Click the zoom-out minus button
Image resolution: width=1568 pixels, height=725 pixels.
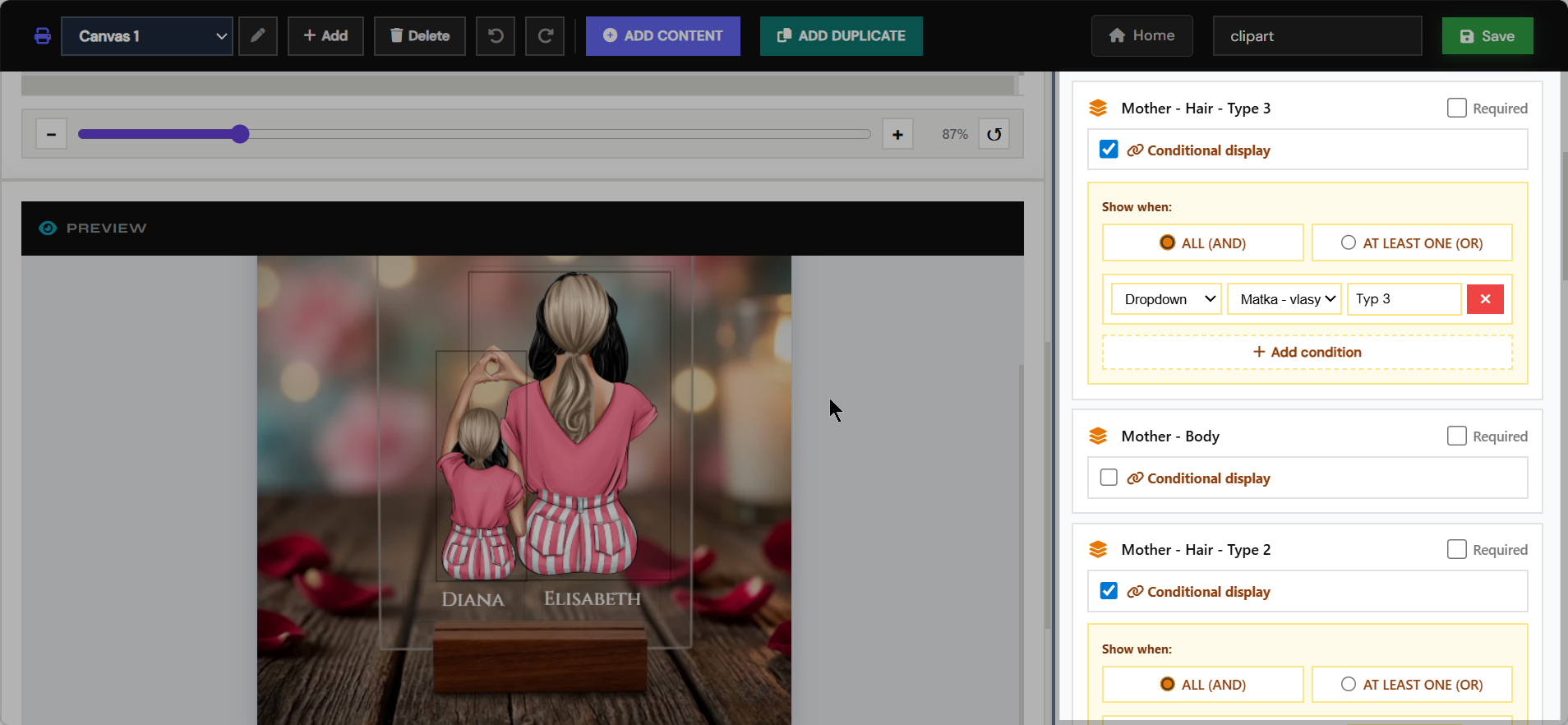51,134
